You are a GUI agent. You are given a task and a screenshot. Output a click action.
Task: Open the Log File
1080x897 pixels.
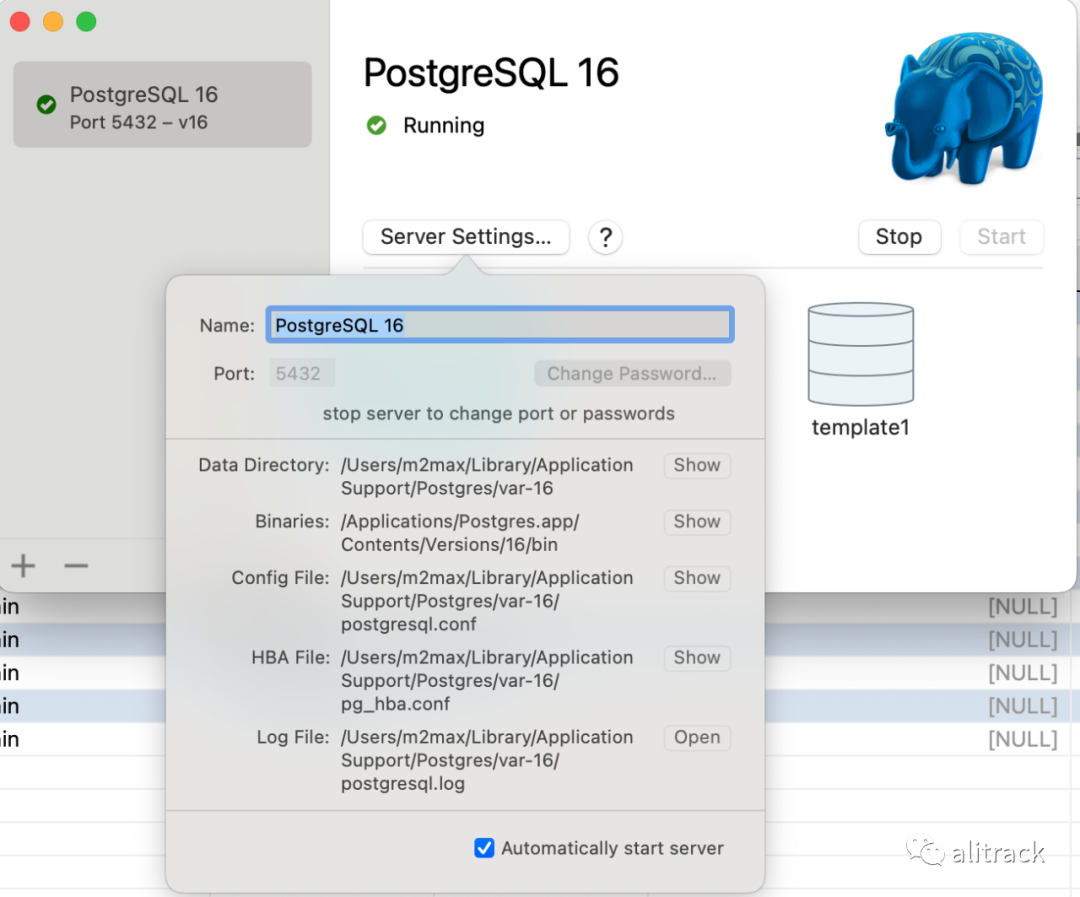tap(697, 738)
